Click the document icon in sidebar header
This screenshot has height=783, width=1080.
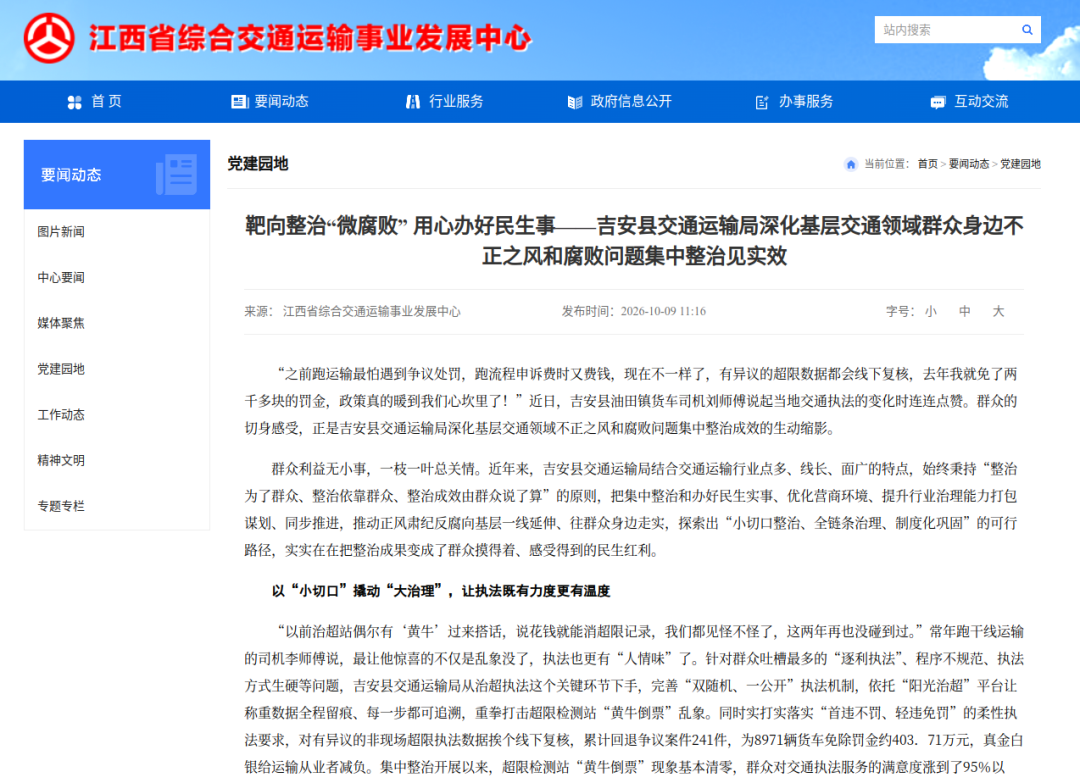tap(177, 174)
